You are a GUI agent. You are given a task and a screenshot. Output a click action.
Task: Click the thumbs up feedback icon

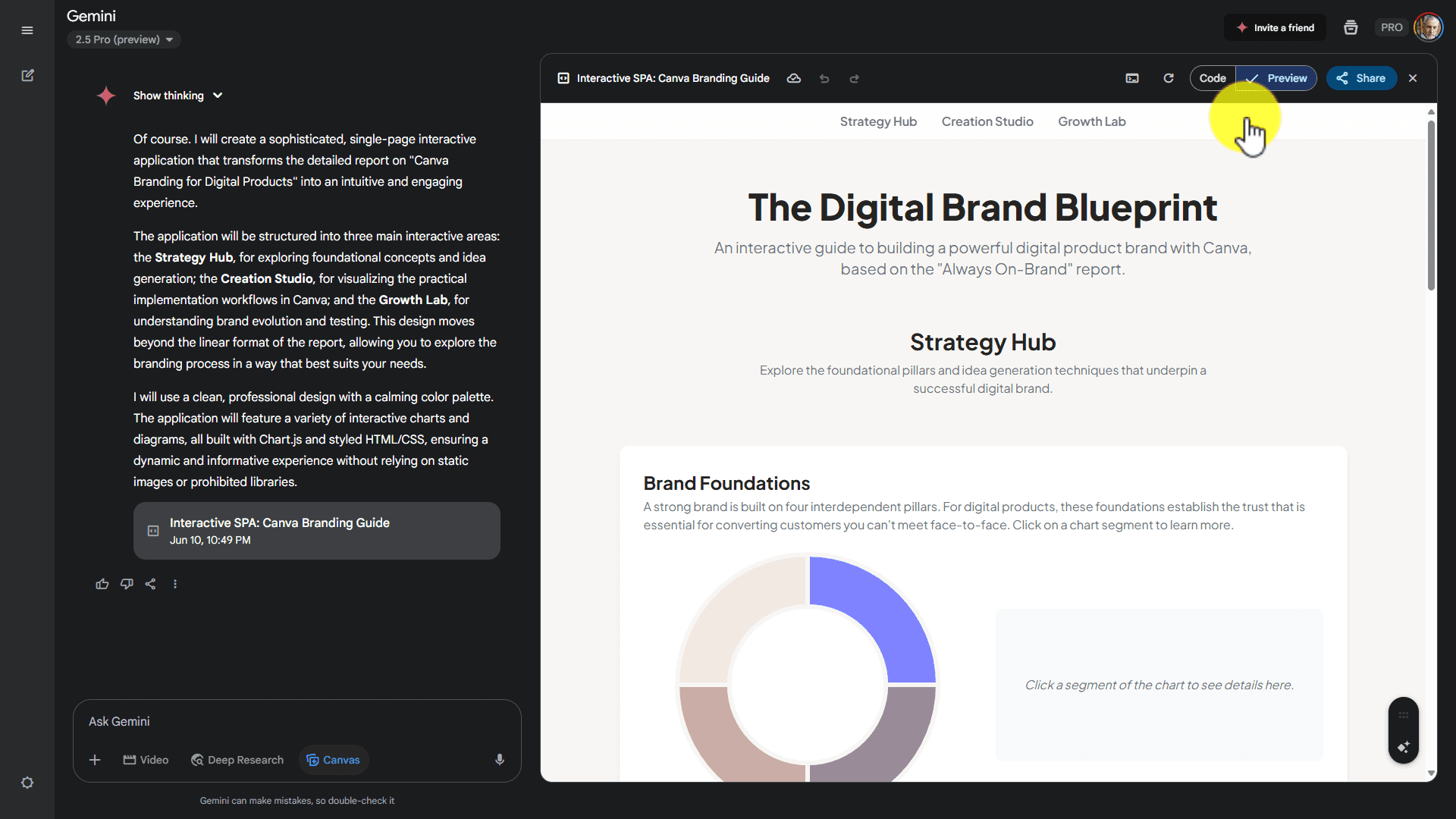[102, 584]
